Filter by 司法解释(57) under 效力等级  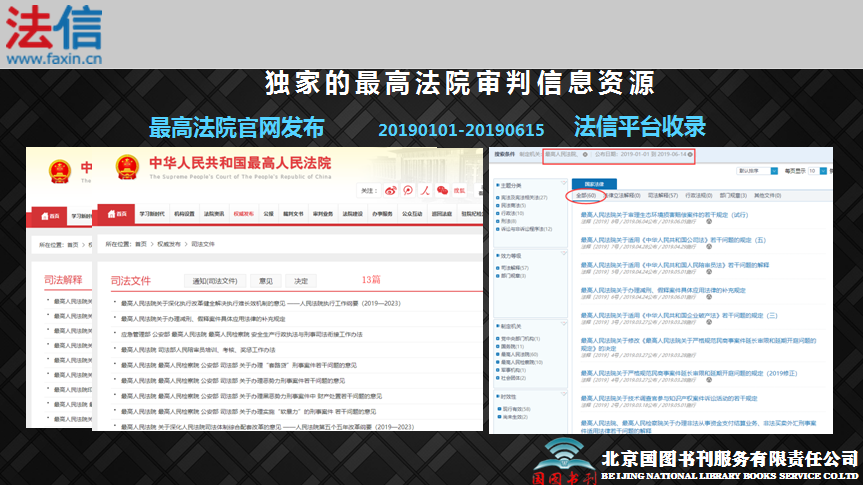pos(514,268)
